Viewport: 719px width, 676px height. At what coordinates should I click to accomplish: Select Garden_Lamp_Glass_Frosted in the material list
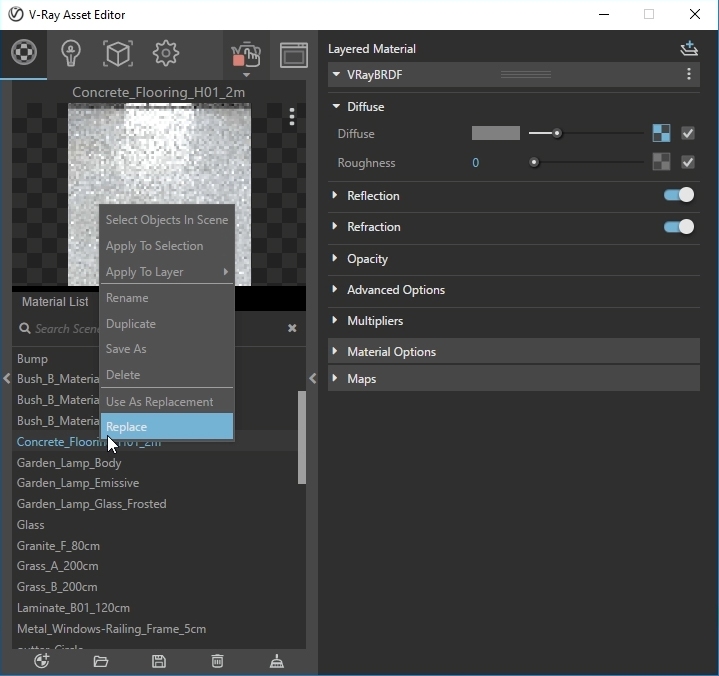[x=91, y=504]
